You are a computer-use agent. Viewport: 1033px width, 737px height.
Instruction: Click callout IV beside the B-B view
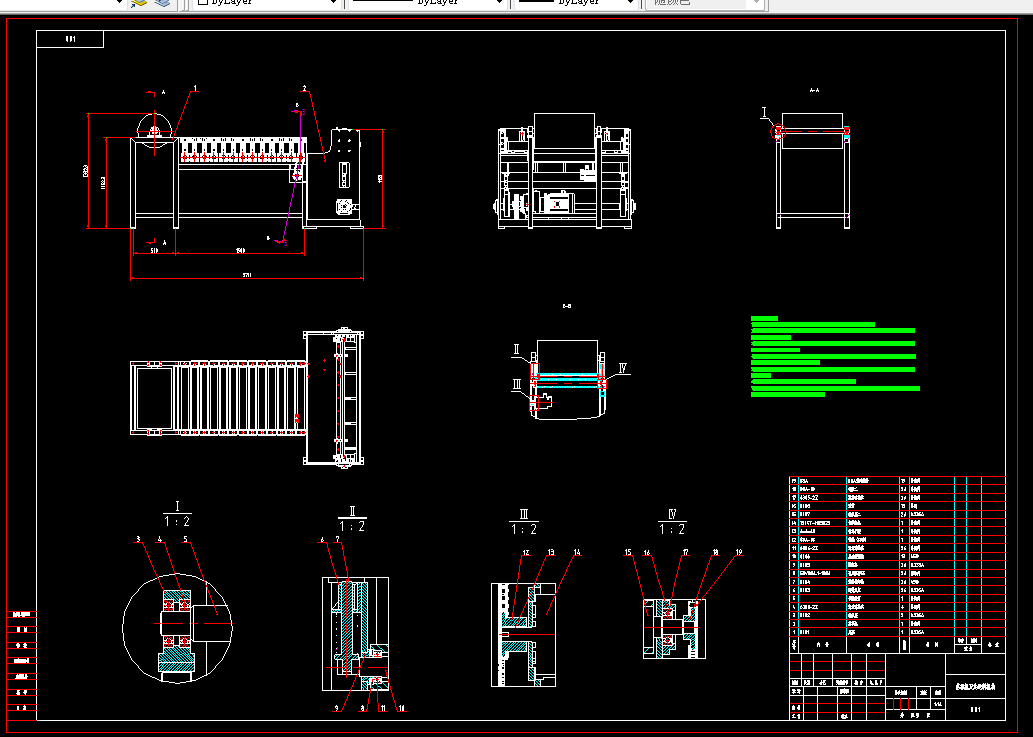click(x=623, y=368)
